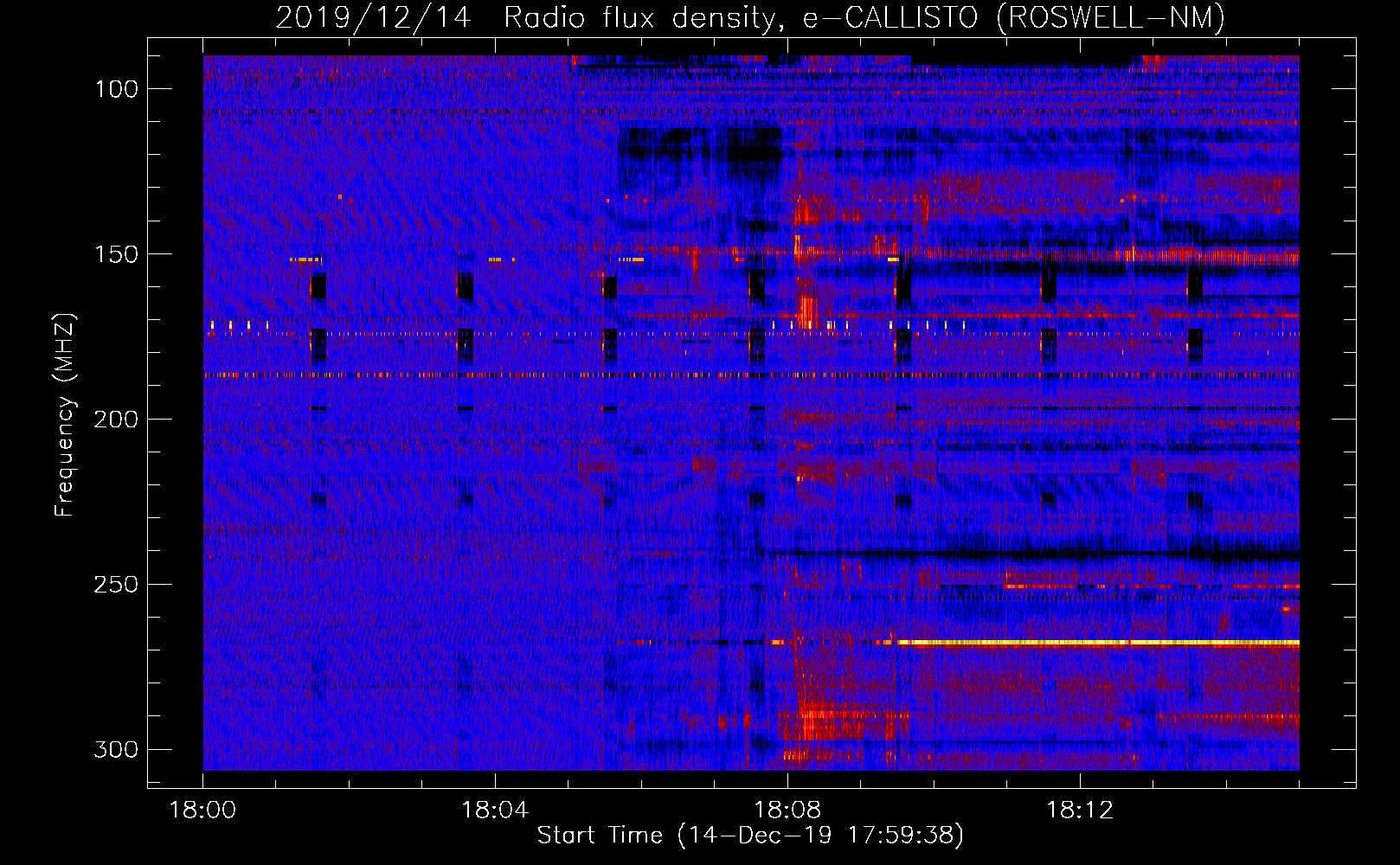Click the '100' frequency tick label

116,89
